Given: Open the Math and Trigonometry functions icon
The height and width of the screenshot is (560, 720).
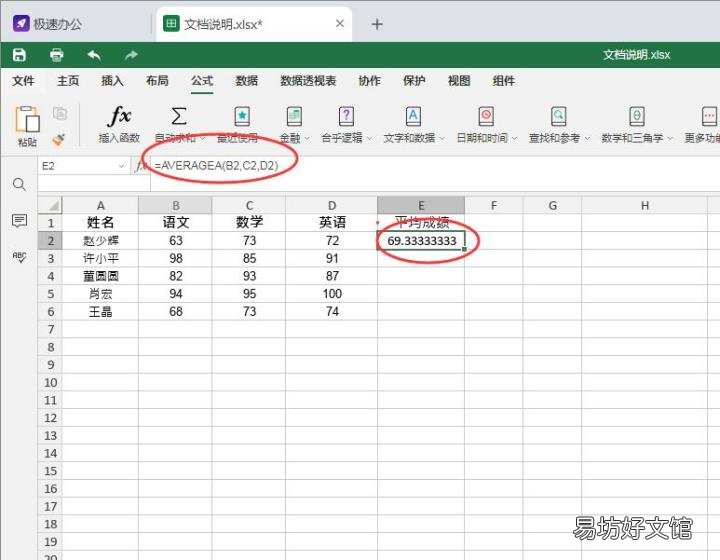Looking at the screenshot, I should pos(637,117).
